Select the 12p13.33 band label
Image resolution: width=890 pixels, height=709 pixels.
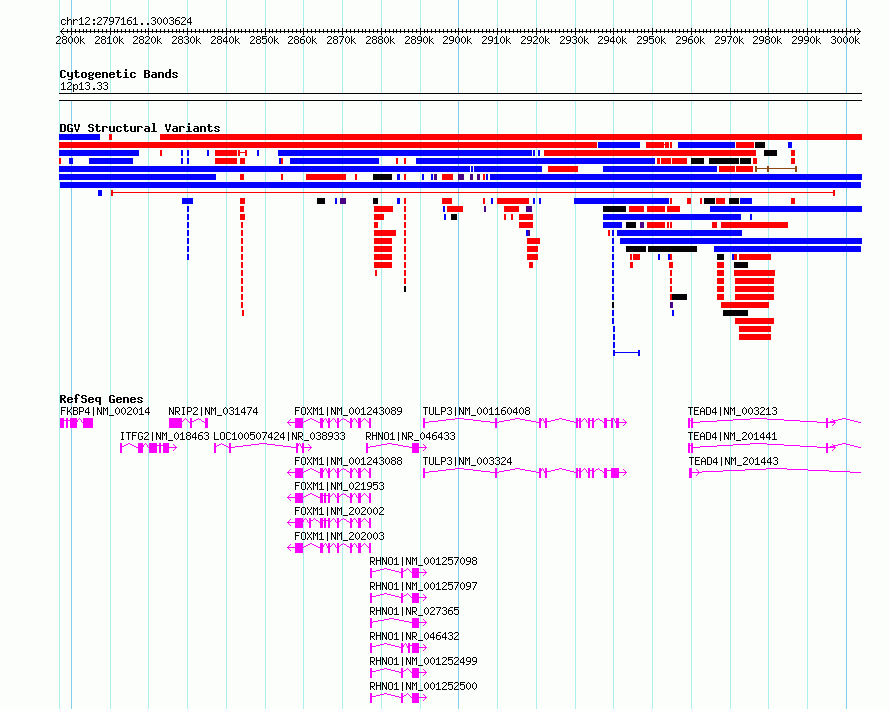(x=84, y=86)
